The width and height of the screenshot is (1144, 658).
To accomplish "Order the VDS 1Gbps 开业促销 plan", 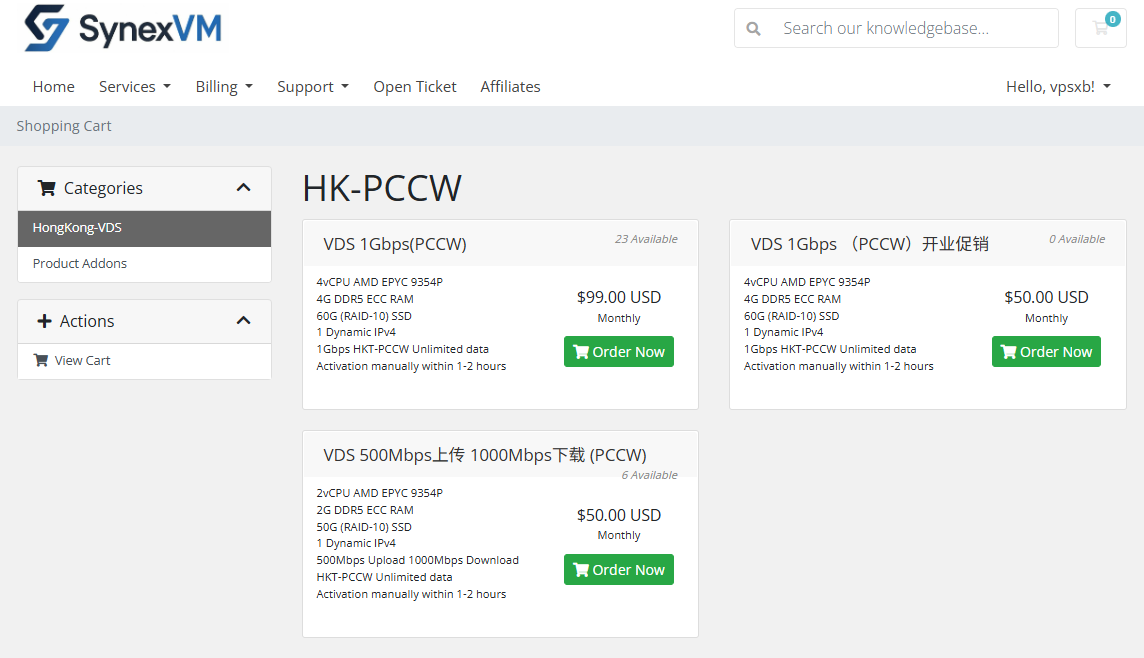I will (1046, 352).
